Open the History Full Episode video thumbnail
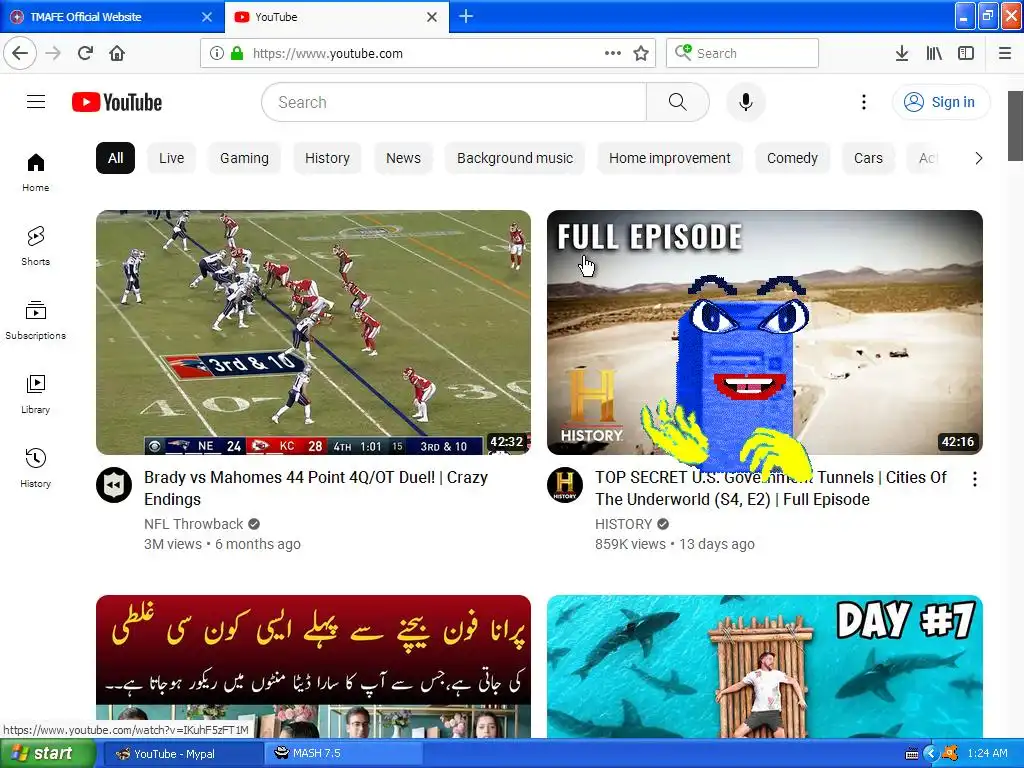This screenshot has height=768, width=1024. click(765, 332)
